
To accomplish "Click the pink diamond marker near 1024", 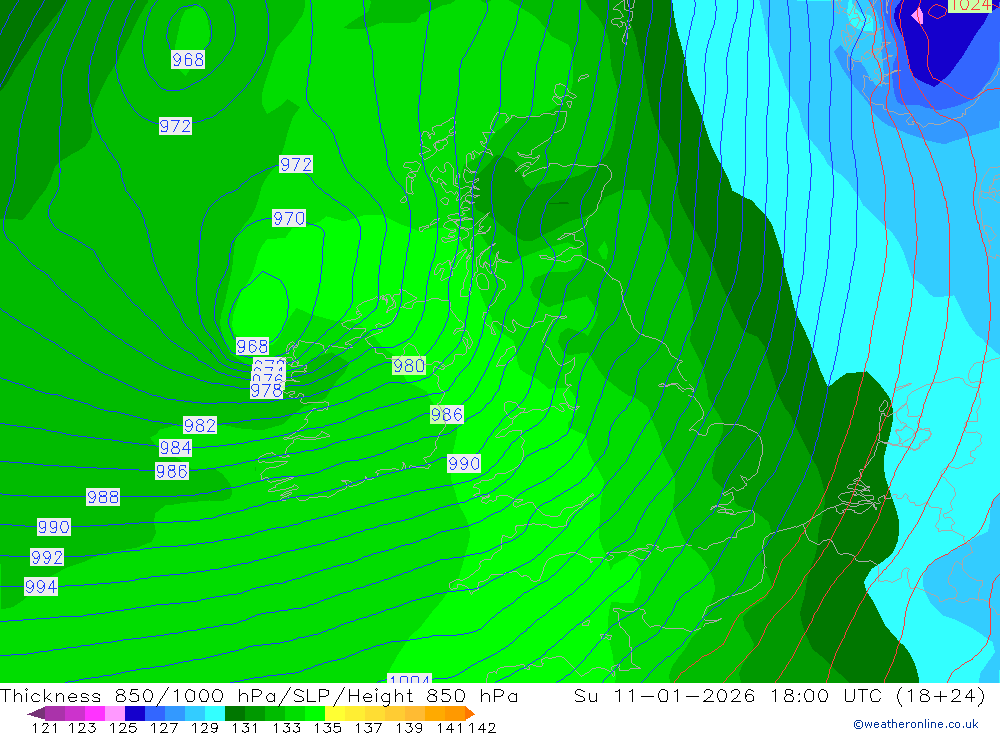I will coord(918,15).
